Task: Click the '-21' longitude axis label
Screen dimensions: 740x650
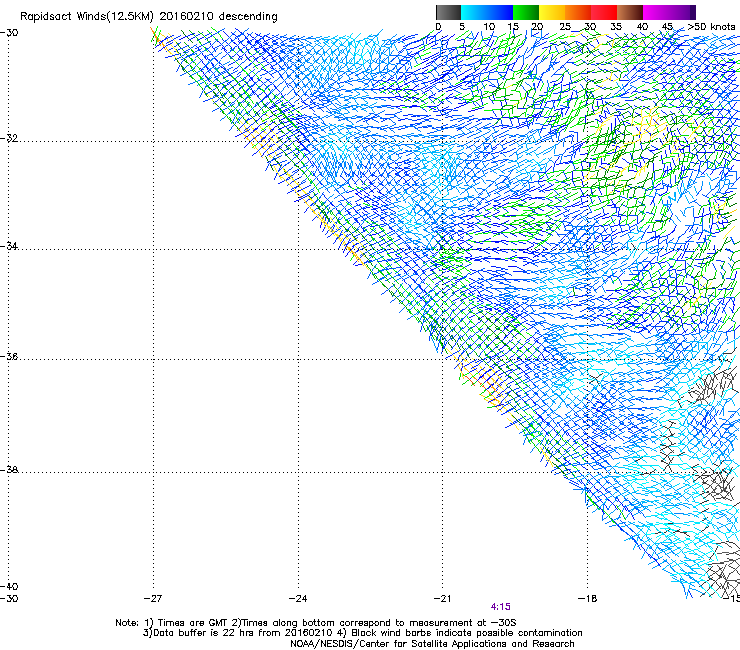Action: [x=442, y=599]
